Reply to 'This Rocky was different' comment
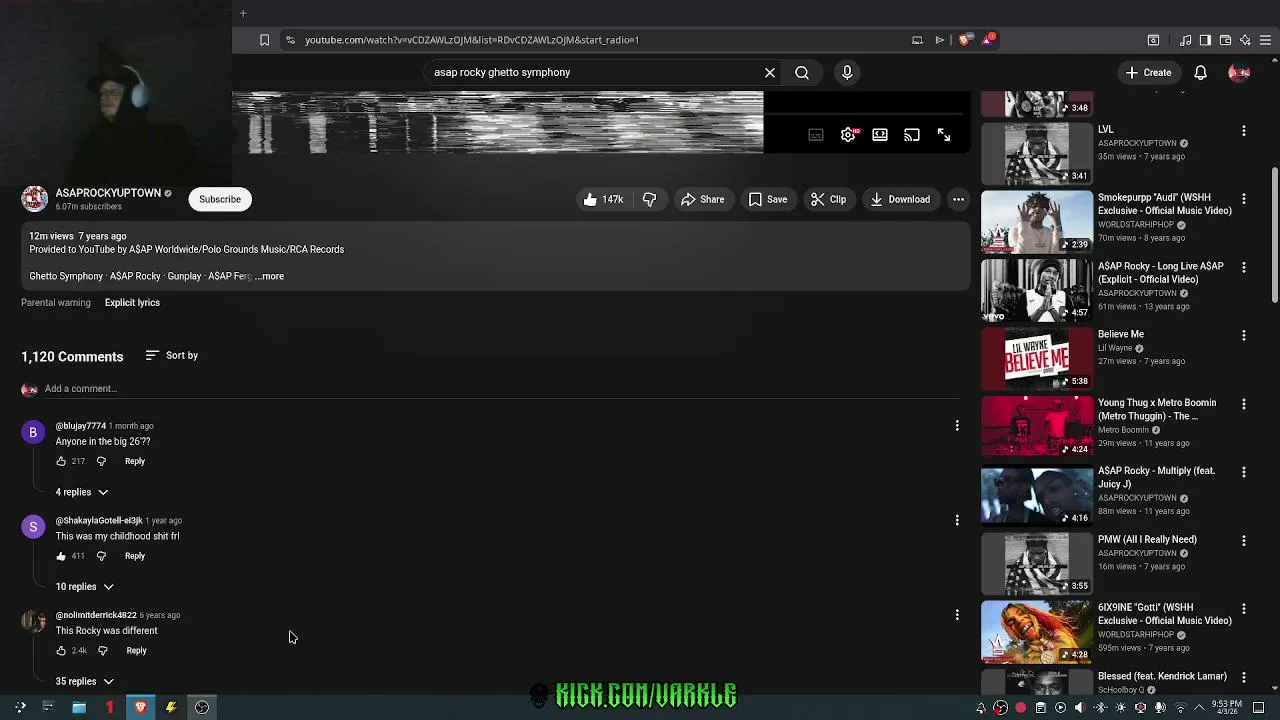This screenshot has width=1280, height=720. [x=136, y=651]
